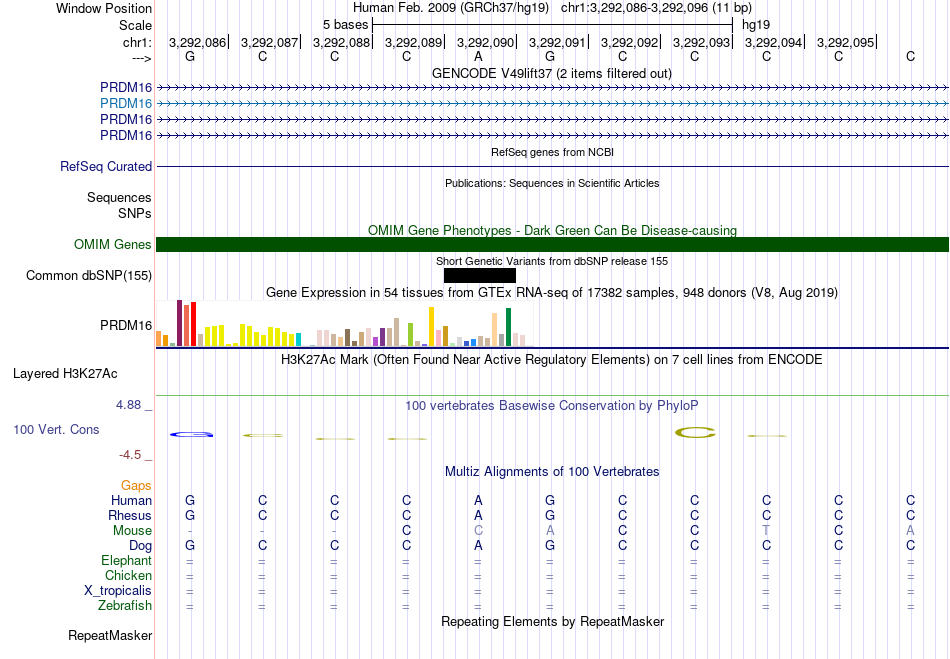Select the Rhesus alignment row label
This screenshot has width=950, height=659.
[130, 515]
